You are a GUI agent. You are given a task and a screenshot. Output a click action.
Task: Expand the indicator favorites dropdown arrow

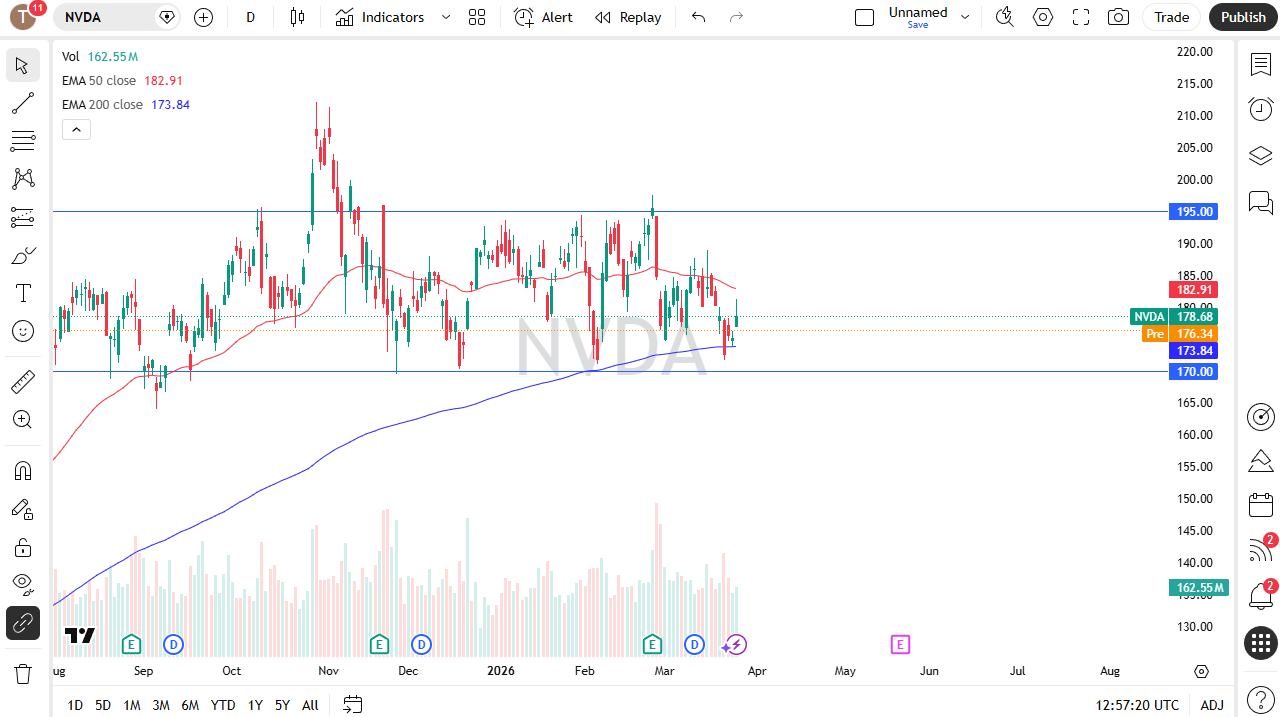pos(446,17)
